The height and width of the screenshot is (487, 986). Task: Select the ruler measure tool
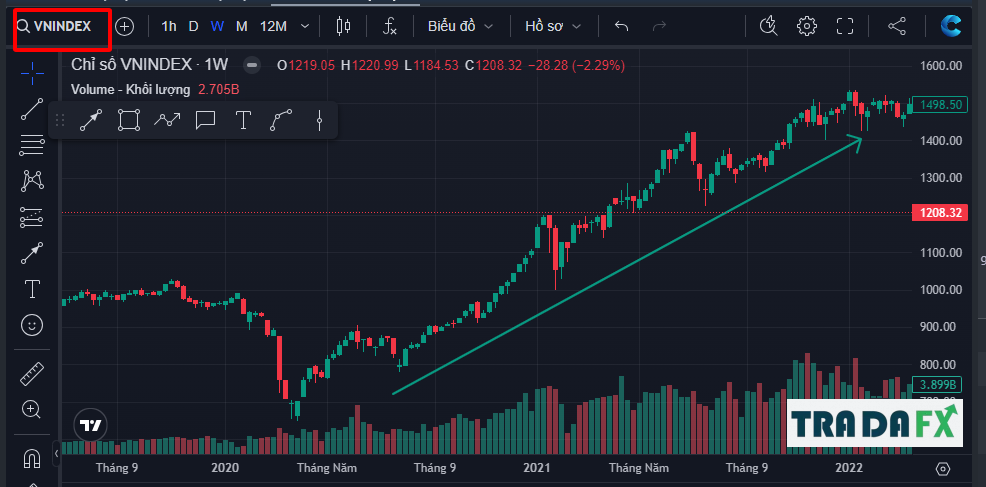point(32,373)
